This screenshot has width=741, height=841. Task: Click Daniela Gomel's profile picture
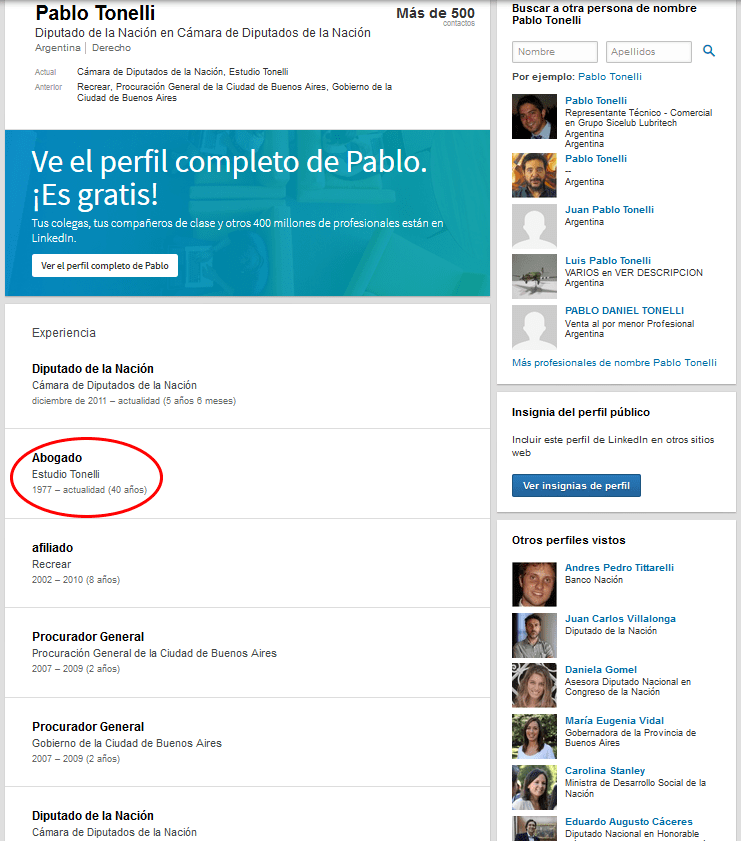[x=534, y=686]
